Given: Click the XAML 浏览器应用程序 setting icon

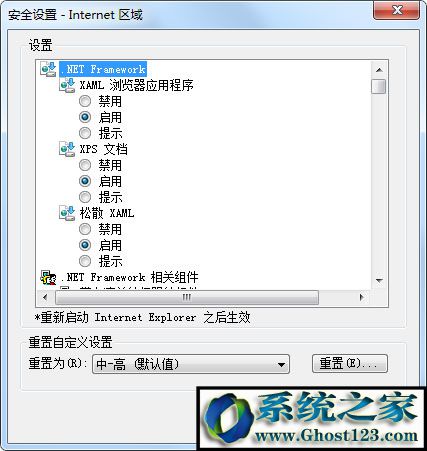Looking at the screenshot, I should click(x=67, y=85).
